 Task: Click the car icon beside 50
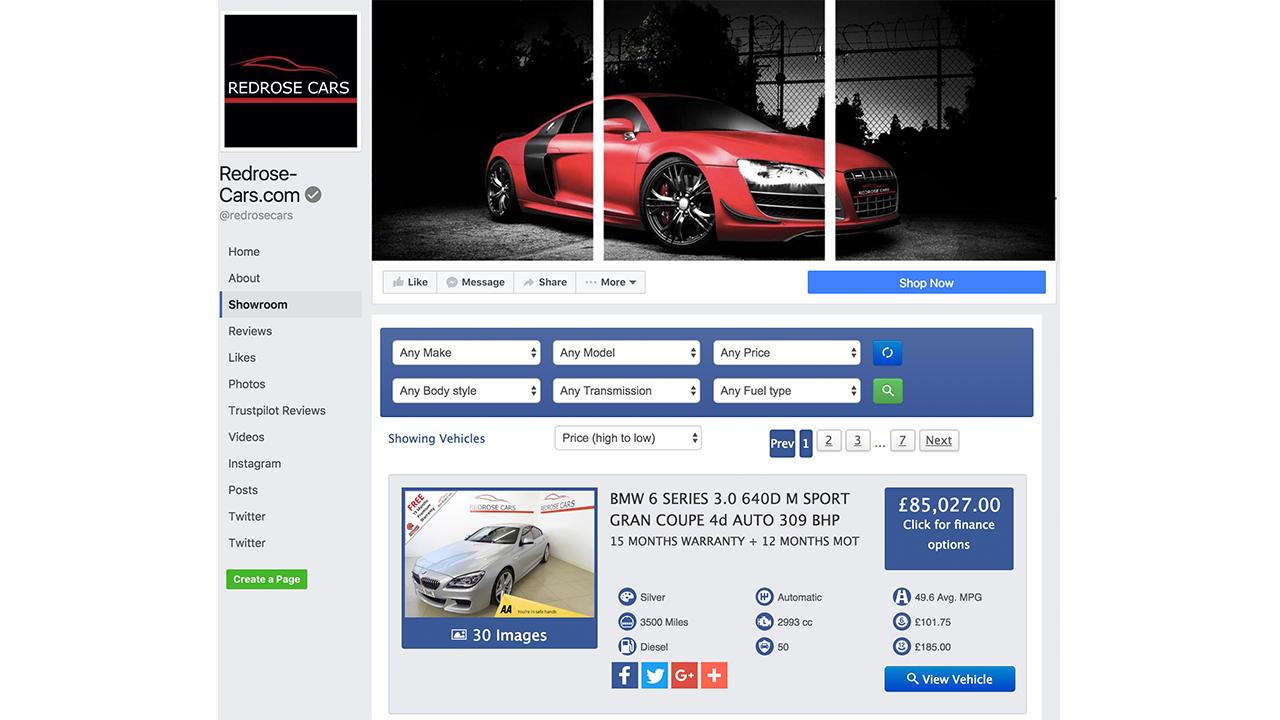(764, 647)
